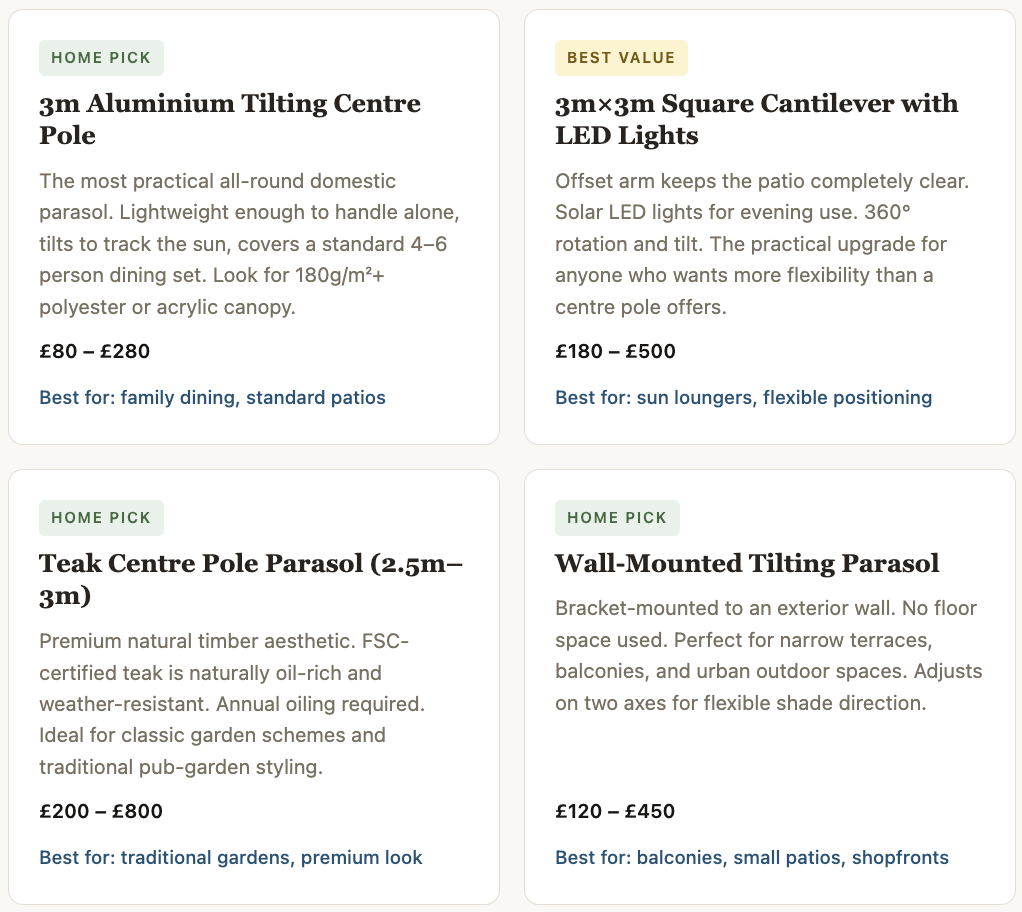Click the BEST VALUE badge
This screenshot has height=912, width=1022.
pyautogui.click(x=621, y=58)
